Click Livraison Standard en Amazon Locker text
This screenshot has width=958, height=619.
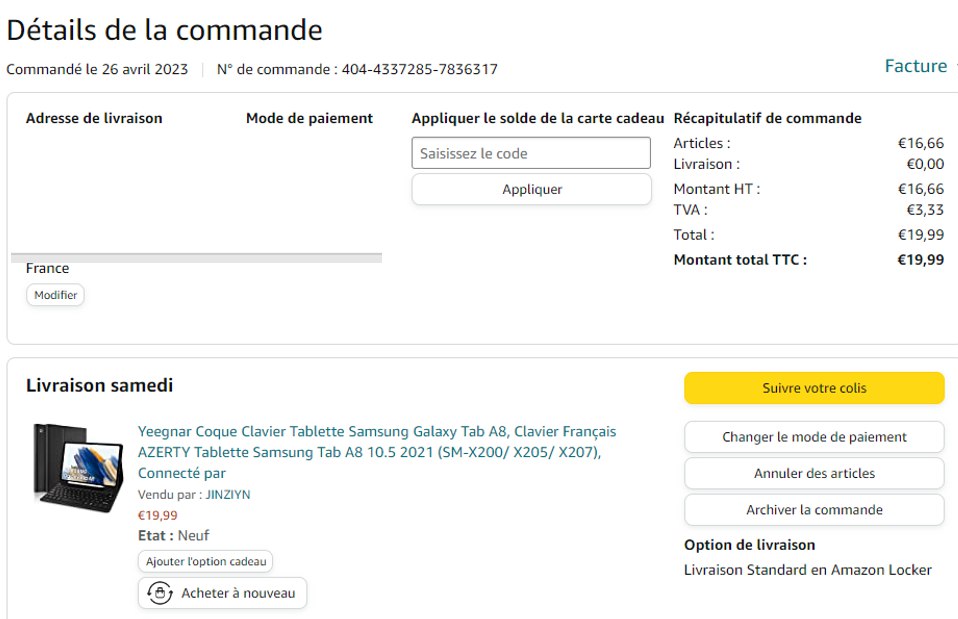point(807,570)
